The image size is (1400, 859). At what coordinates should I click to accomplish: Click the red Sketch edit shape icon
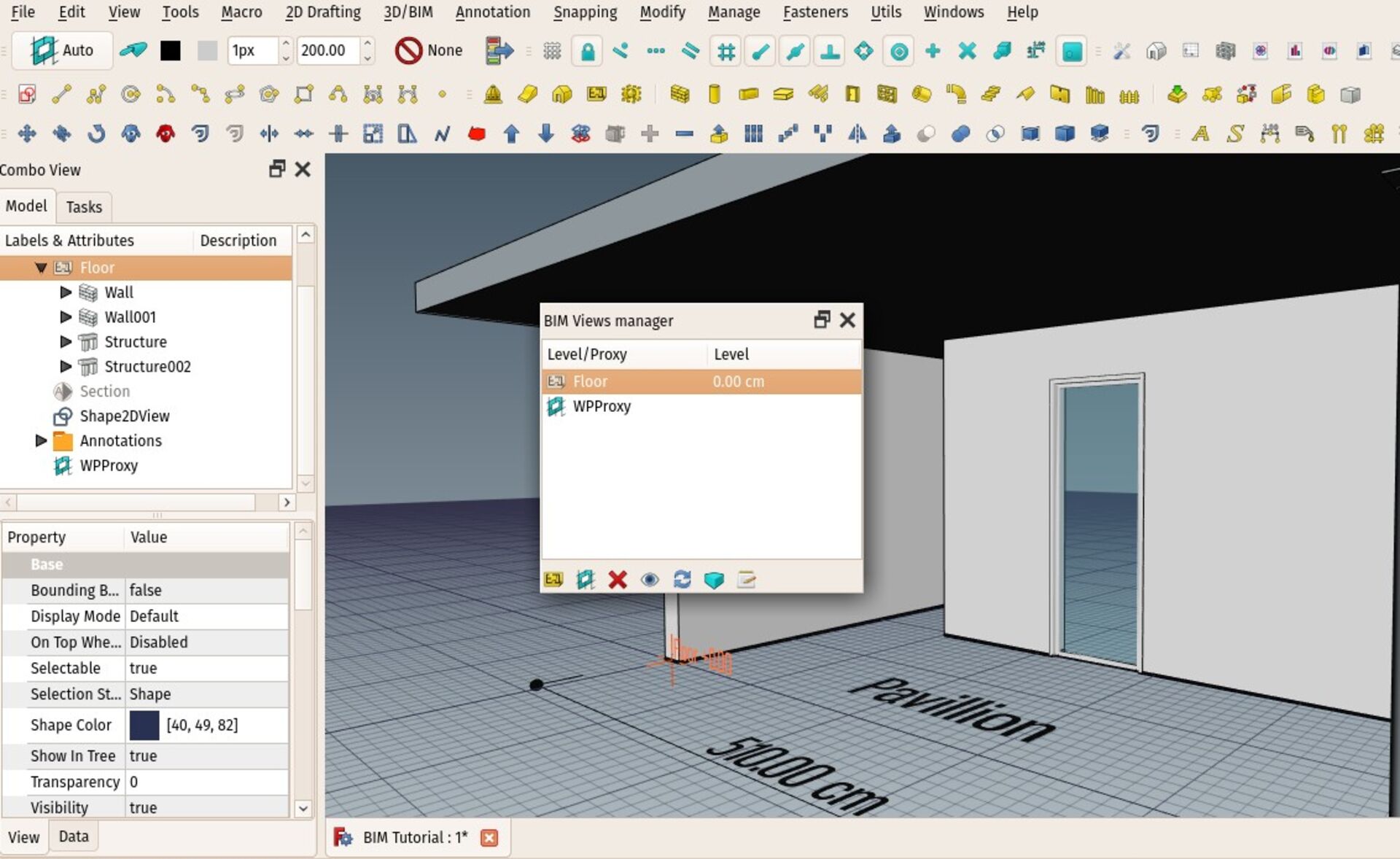point(477,133)
